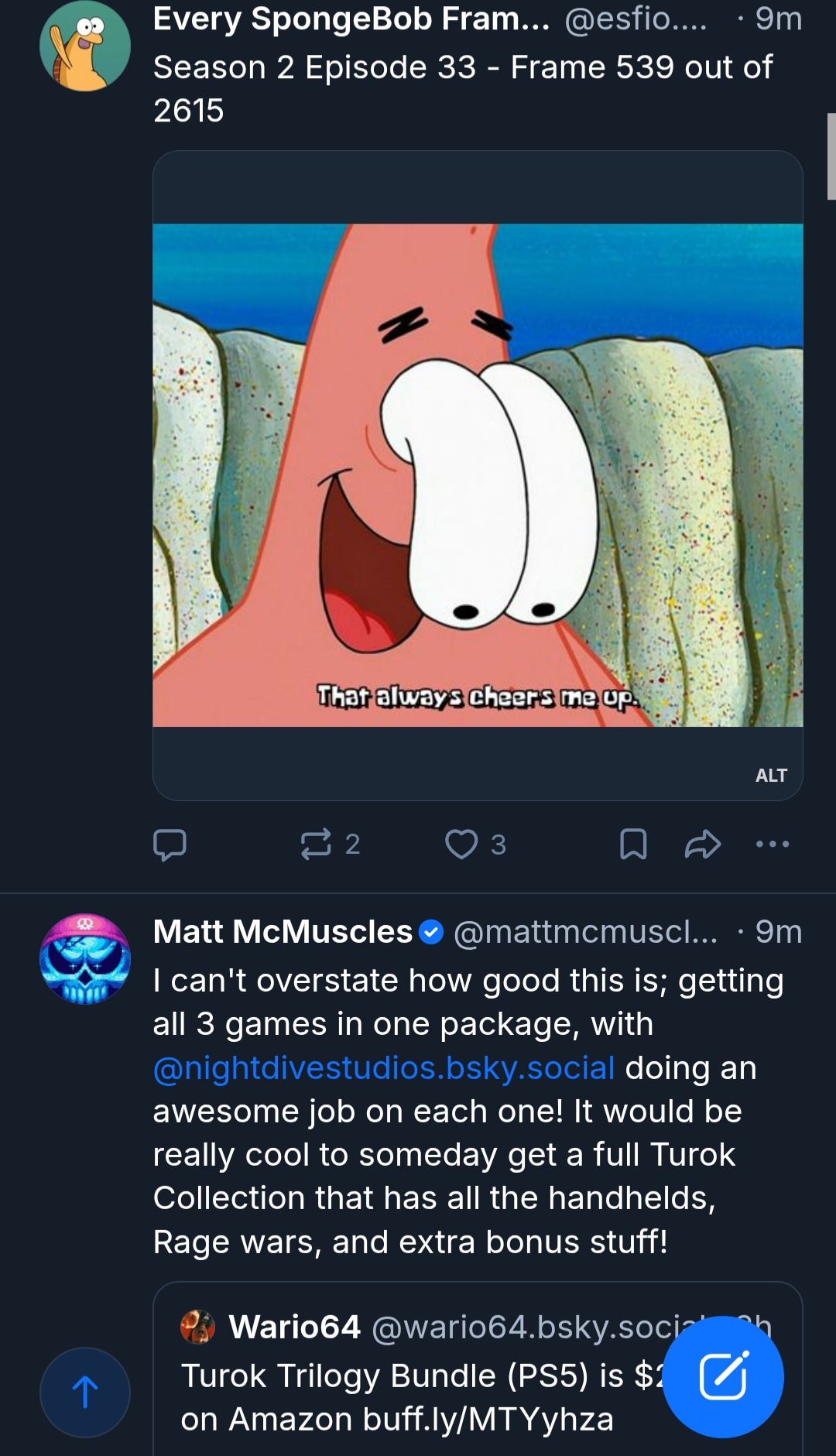The width and height of the screenshot is (836, 1456).
Task: Tap the Wario64 small avatar
Action: point(197,1327)
